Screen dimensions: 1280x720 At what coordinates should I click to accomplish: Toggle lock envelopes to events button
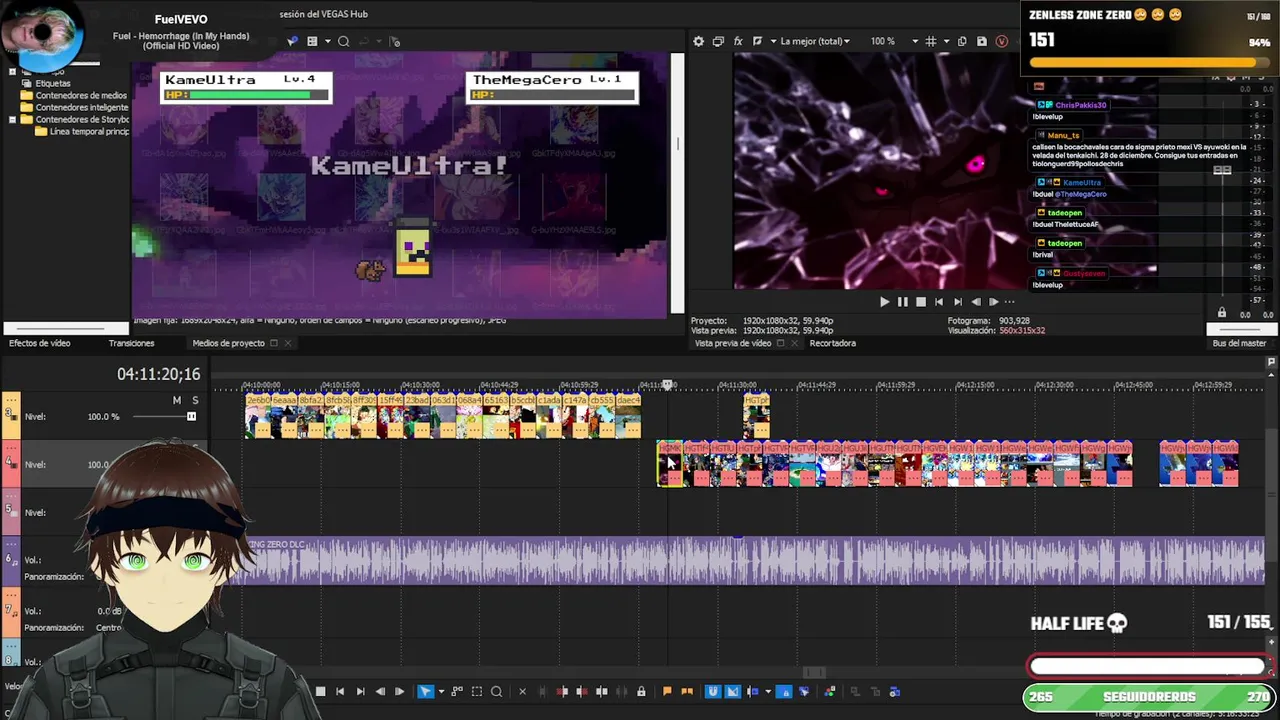click(784, 691)
